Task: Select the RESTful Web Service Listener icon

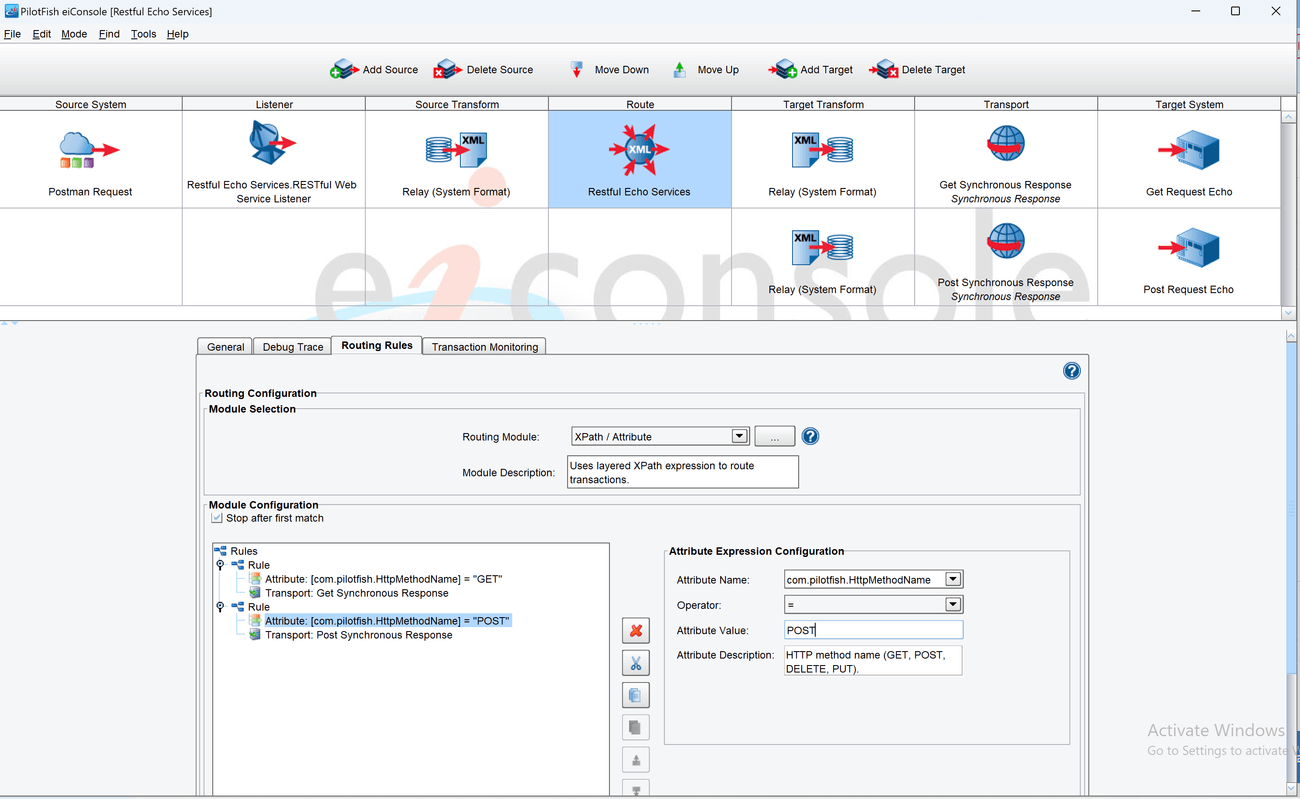Action: pyautogui.click(x=272, y=145)
